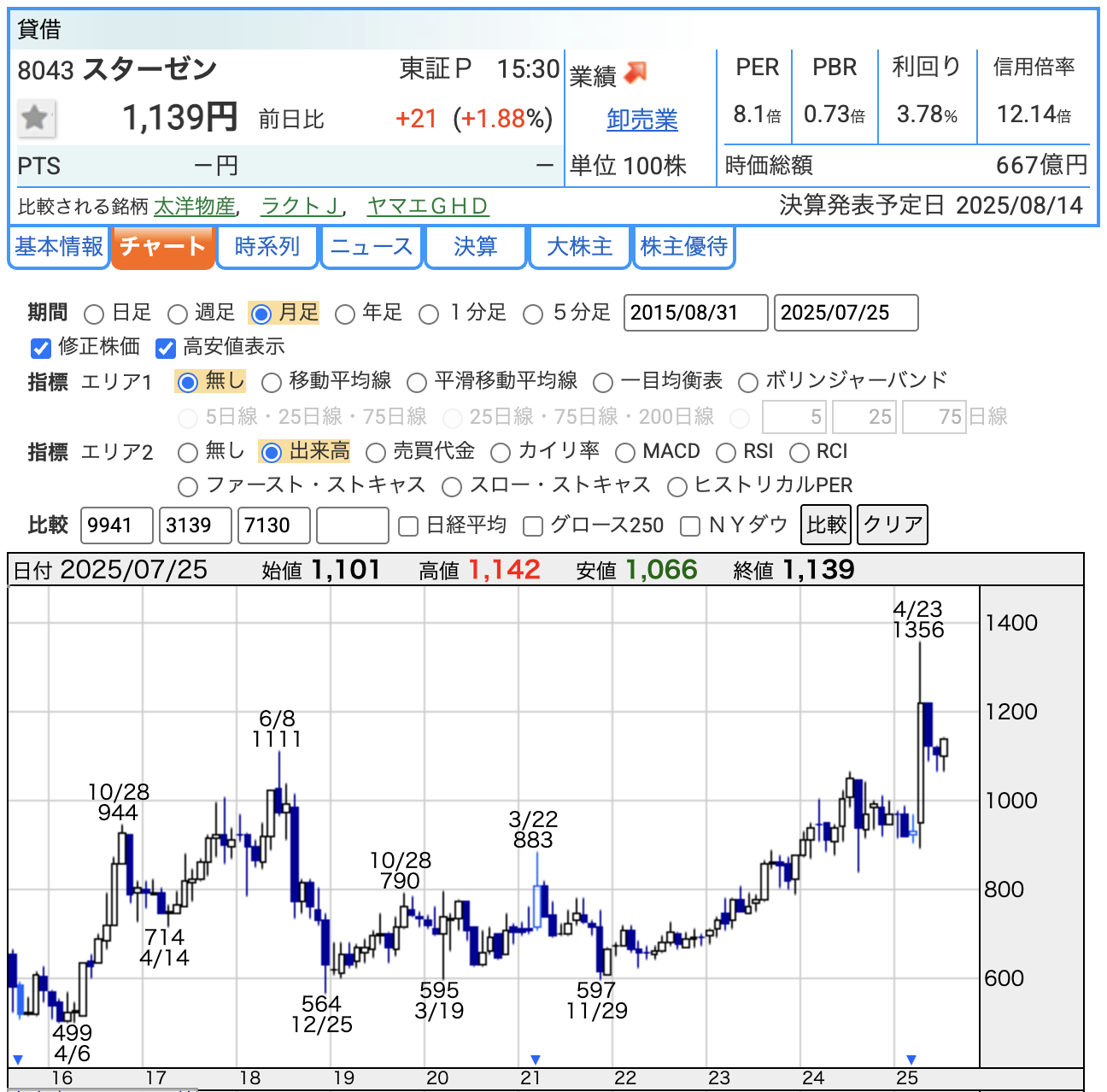Viewport: 1107px width, 1092px height.
Task: Select MACD radio button
Action: (x=625, y=452)
